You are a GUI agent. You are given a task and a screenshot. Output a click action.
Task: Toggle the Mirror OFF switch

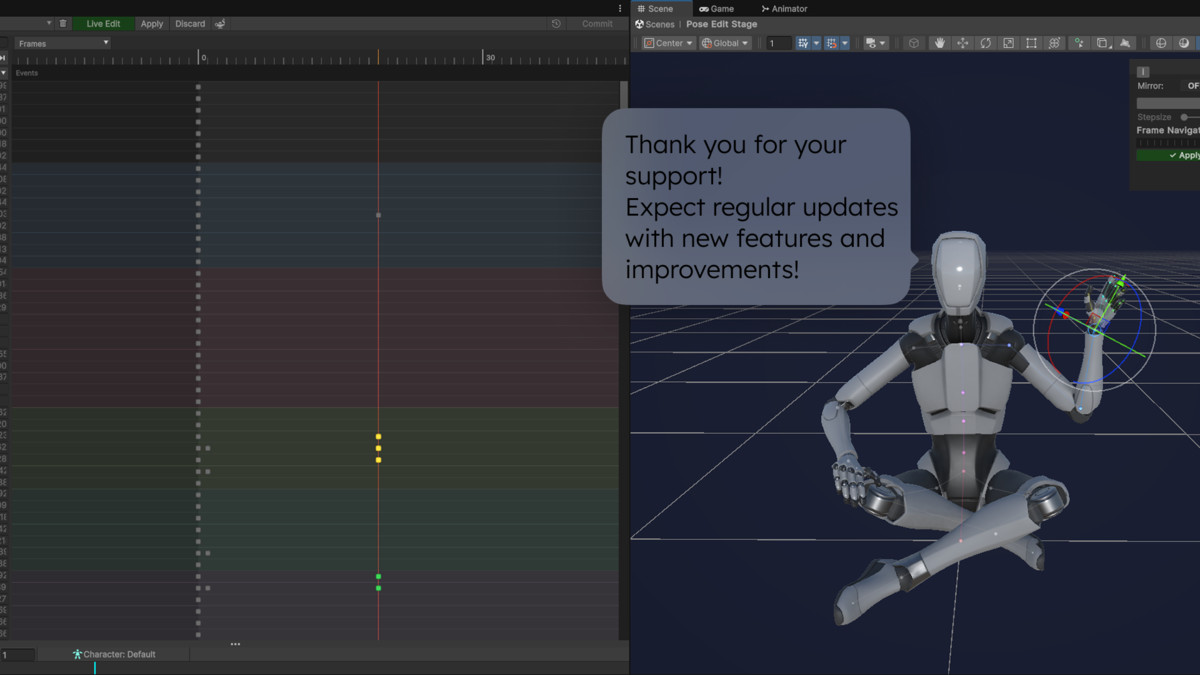tap(1190, 86)
